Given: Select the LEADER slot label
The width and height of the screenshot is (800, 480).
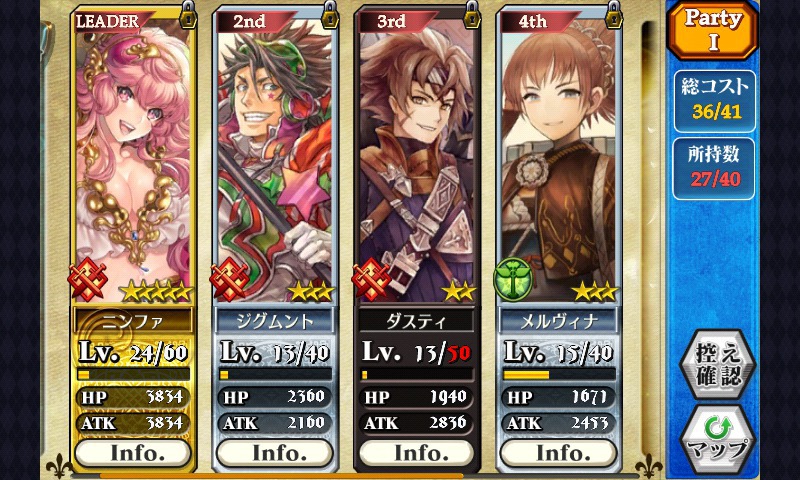Looking at the screenshot, I should tap(109, 21).
